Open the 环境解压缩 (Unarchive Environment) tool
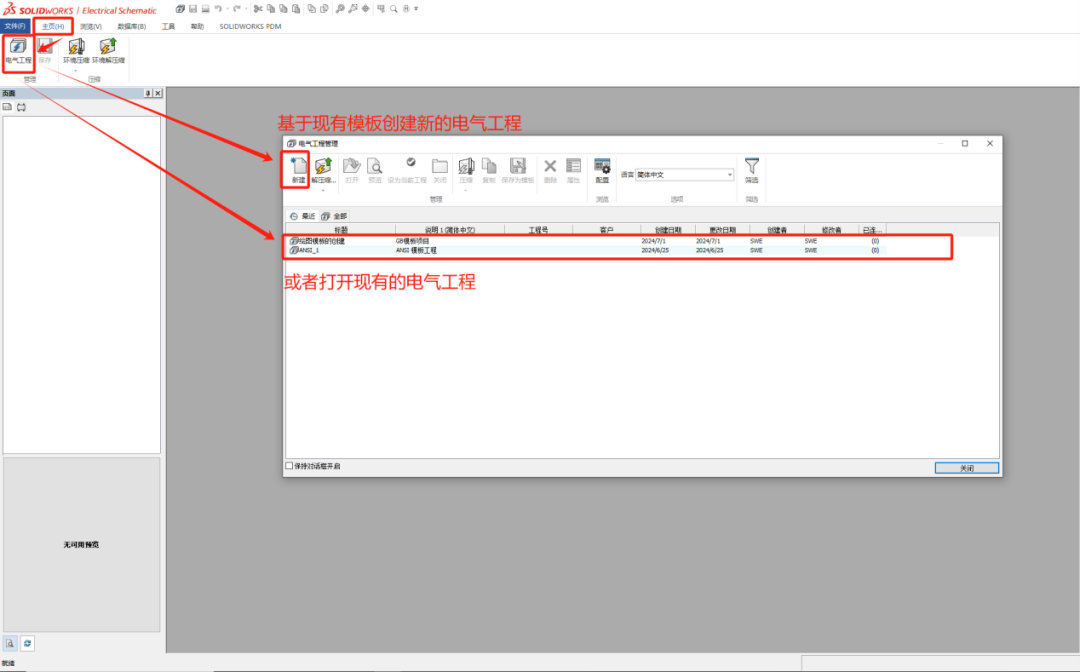 [108, 48]
